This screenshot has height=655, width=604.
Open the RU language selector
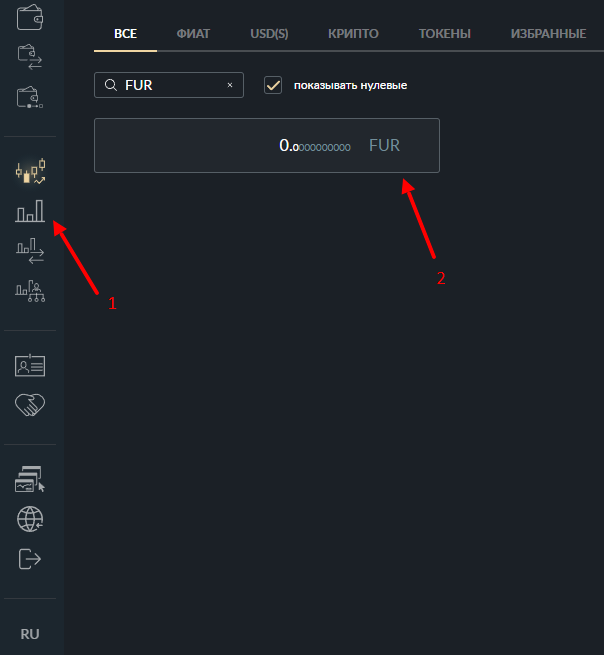tap(30, 634)
